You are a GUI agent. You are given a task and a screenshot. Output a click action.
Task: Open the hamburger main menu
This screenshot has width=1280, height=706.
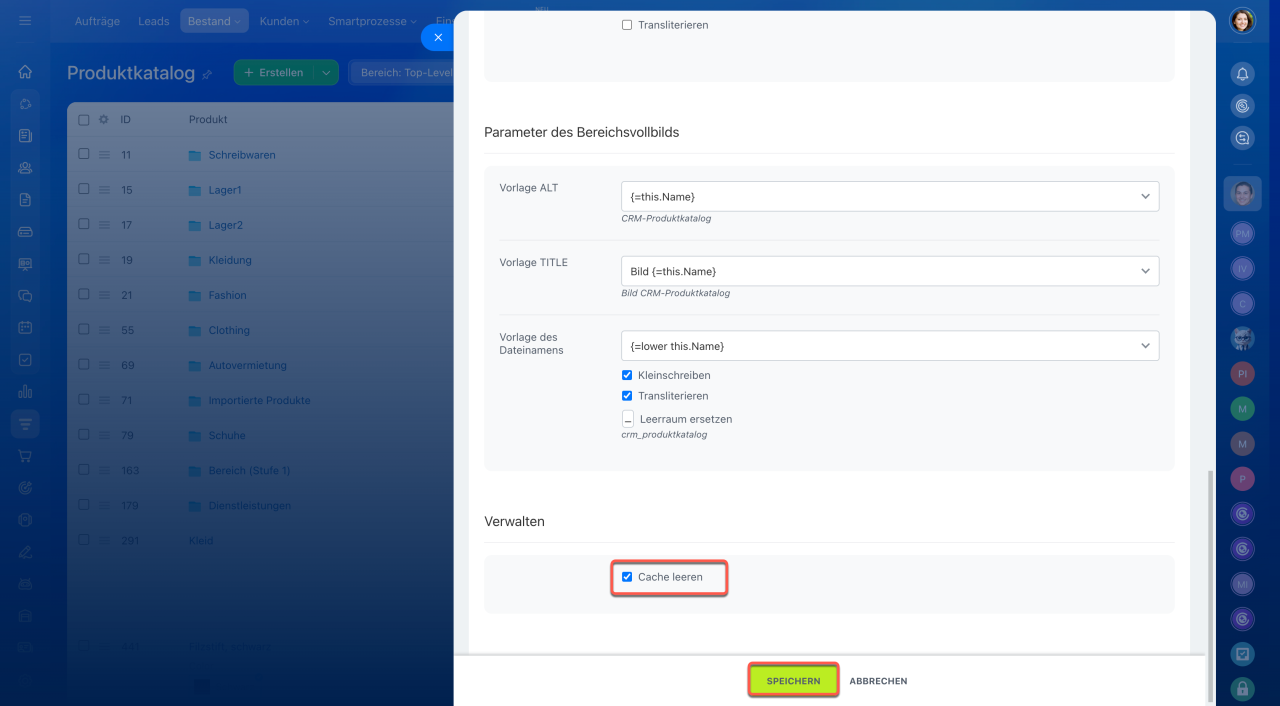[x=25, y=21]
